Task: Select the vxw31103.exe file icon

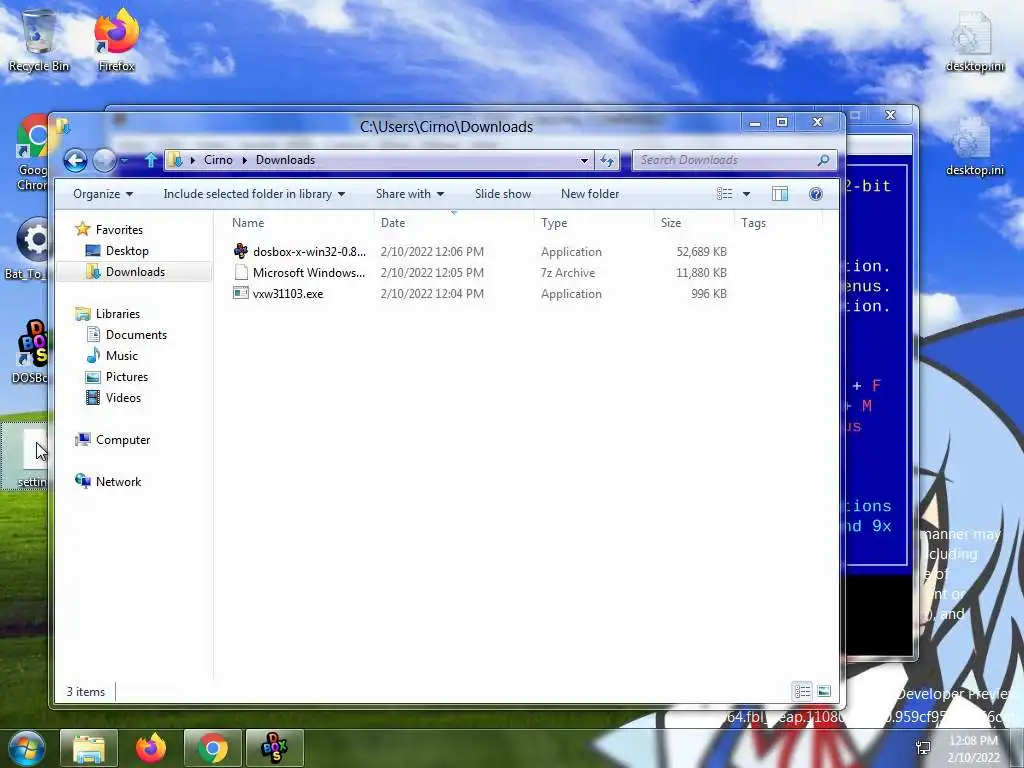Action: click(241, 293)
